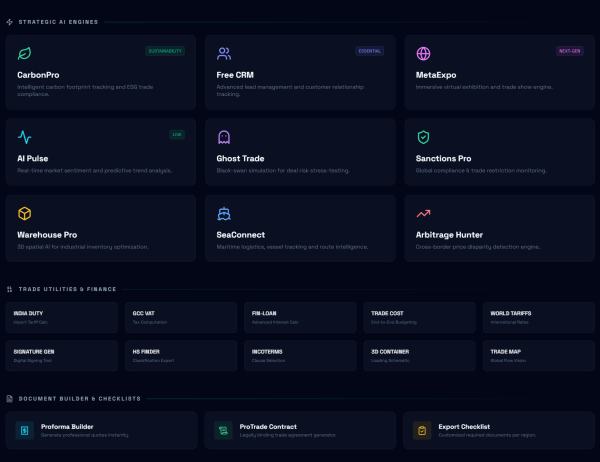Click the 'Cross-border price disparity' description text
600x462 pixels.
point(478,247)
